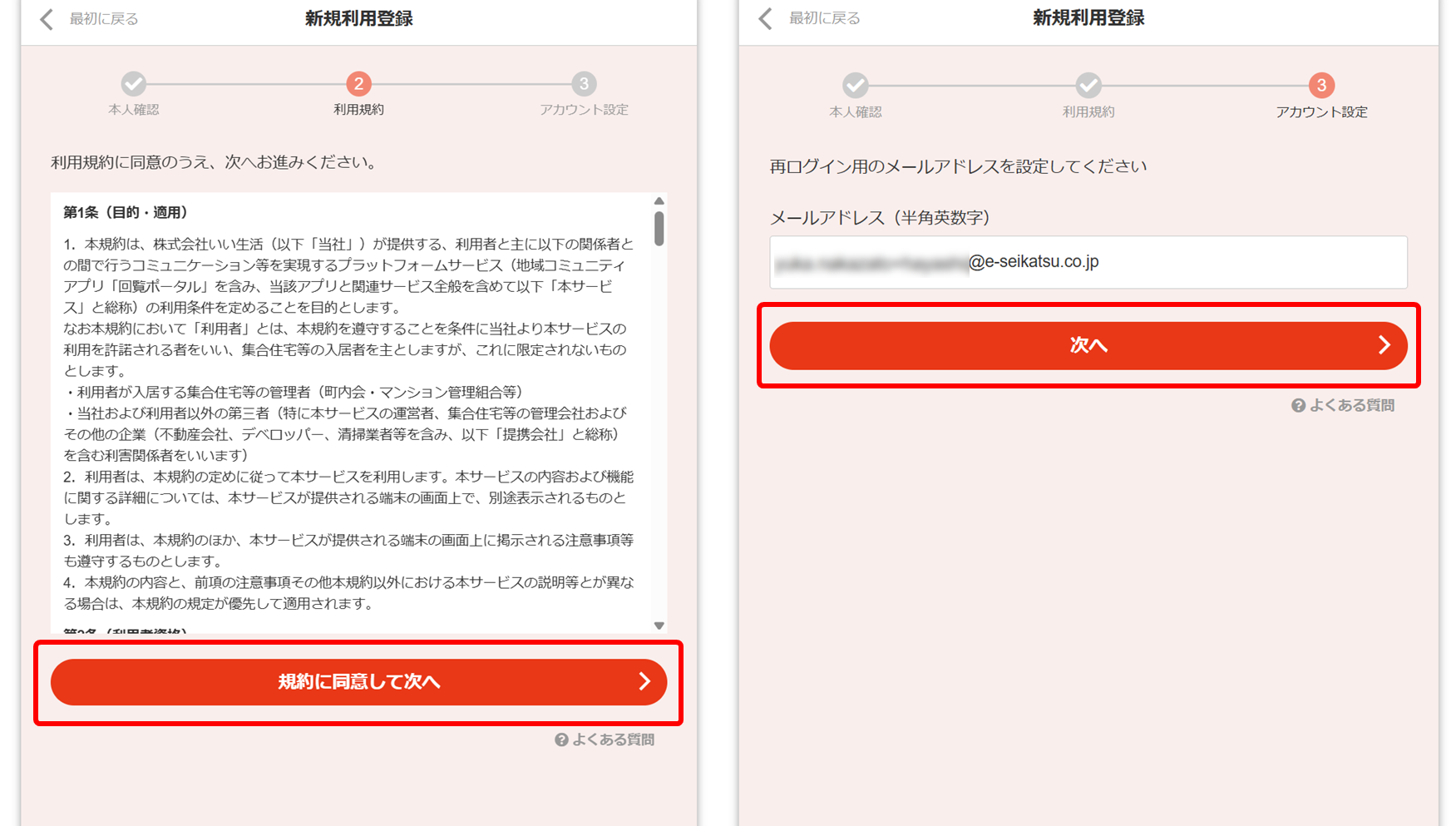1456x826 pixels.
Task: Click completed 本人確認 checkmark on right screen
Action: 855,85
